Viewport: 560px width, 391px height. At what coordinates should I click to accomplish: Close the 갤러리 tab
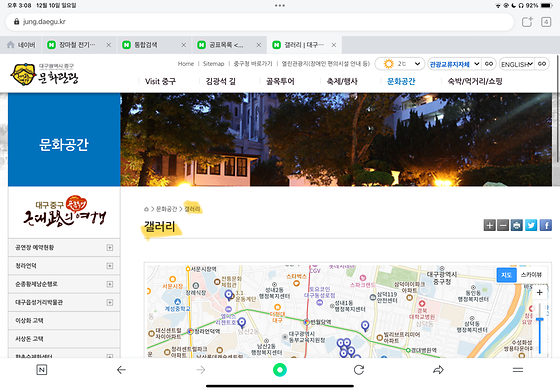point(334,45)
